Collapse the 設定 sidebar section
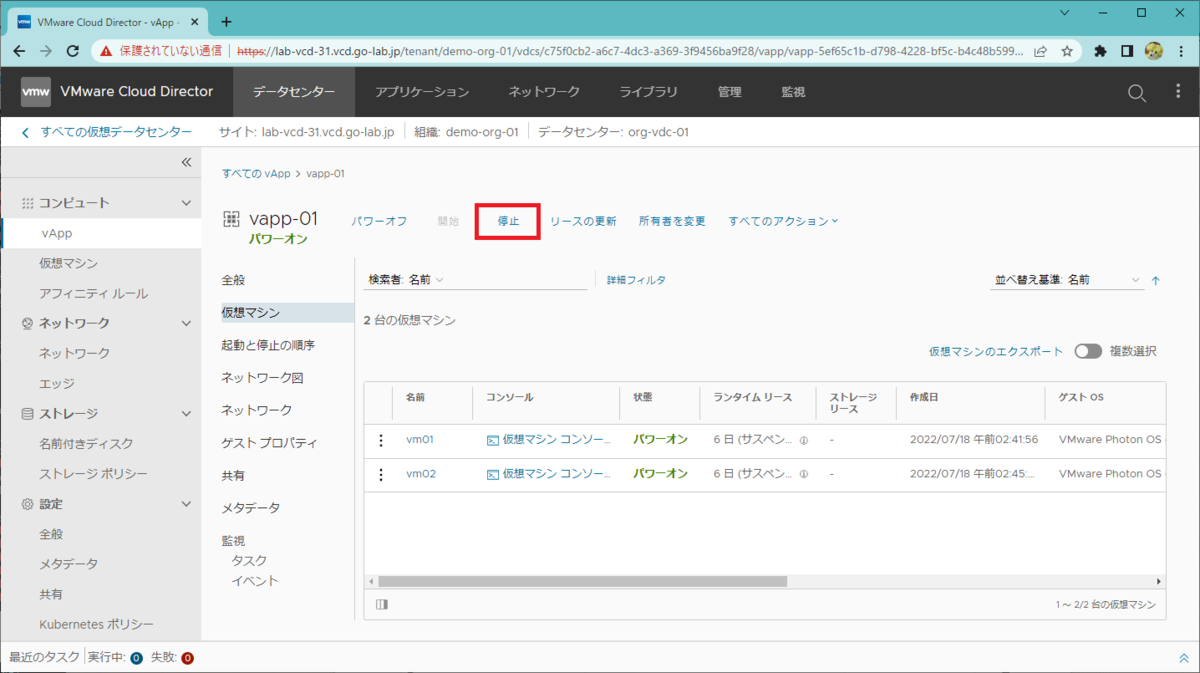This screenshot has width=1200, height=673. 186,504
